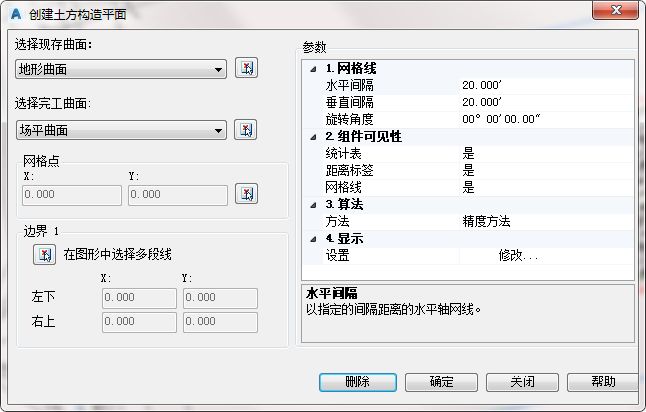Click the 关闭 button

coord(522,382)
